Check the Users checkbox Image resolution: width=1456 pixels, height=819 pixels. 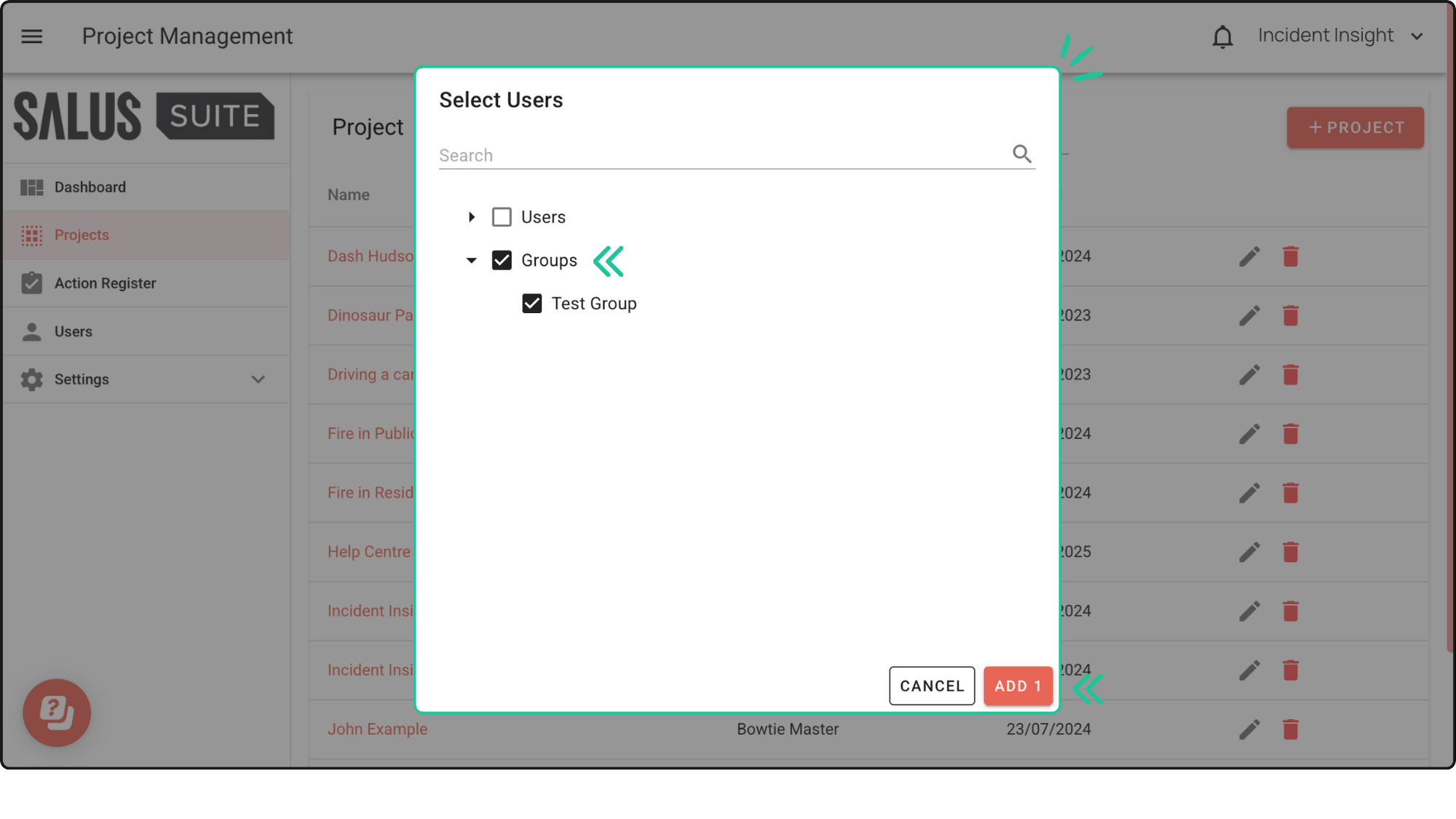[502, 217]
